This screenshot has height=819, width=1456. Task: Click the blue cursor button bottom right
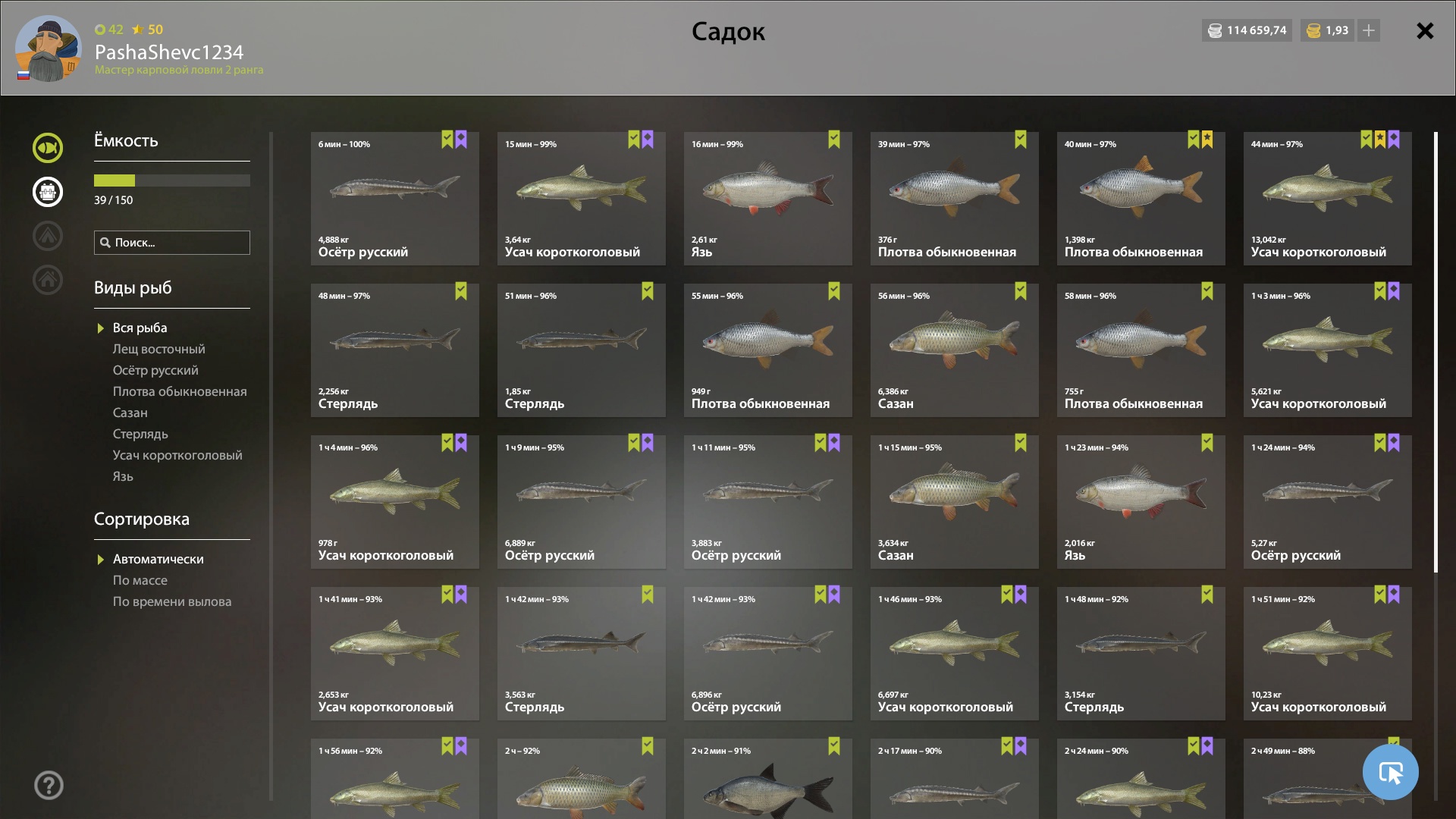[1390, 772]
